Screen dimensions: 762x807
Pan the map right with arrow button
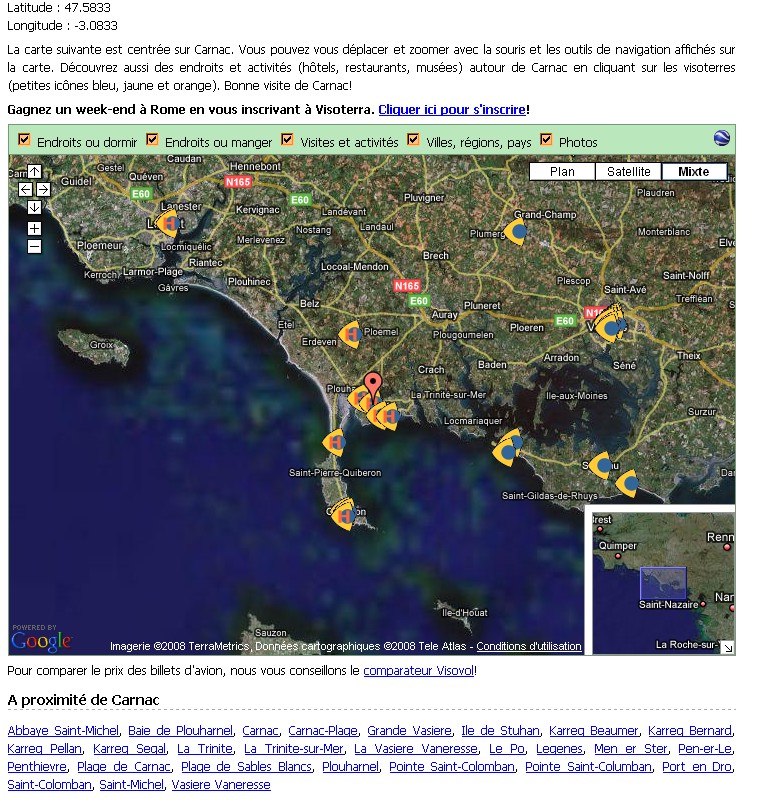(x=44, y=189)
